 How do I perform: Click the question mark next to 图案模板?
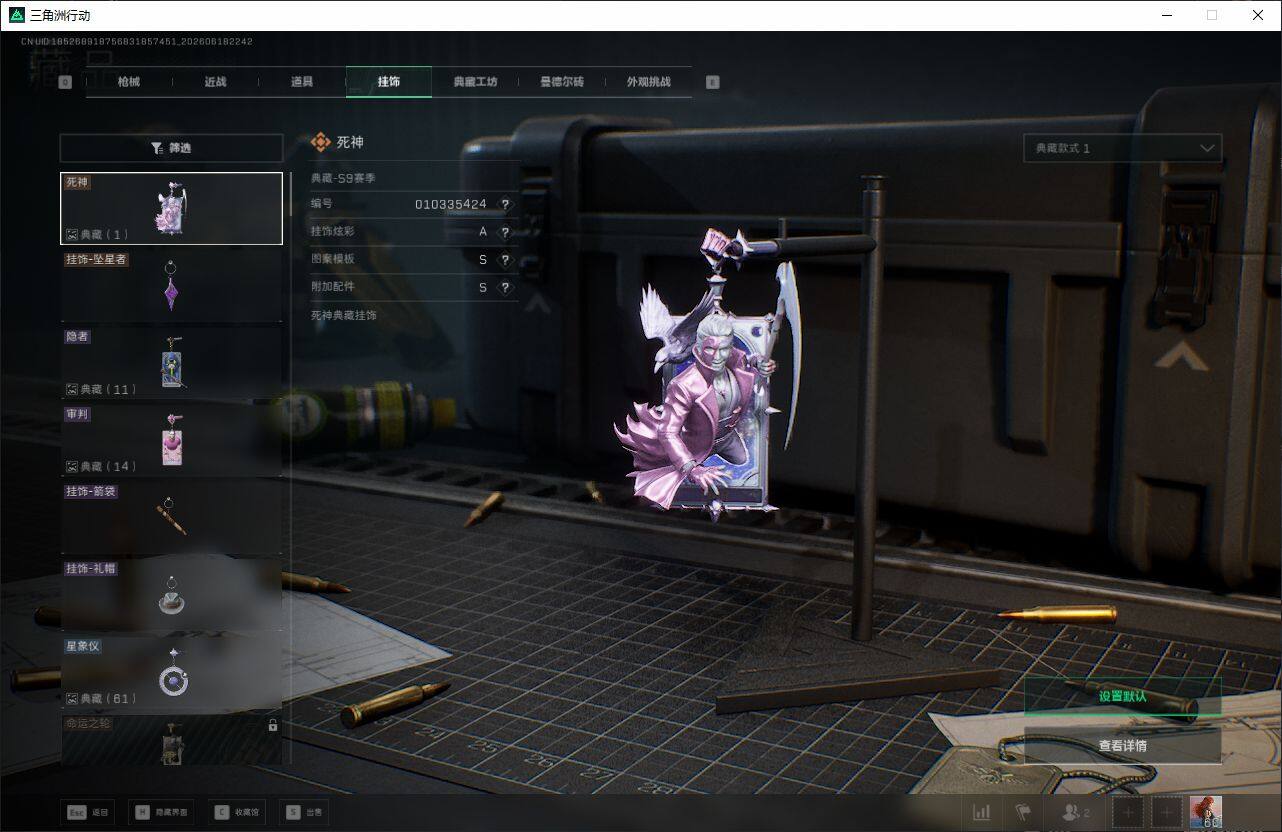(505, 260)
